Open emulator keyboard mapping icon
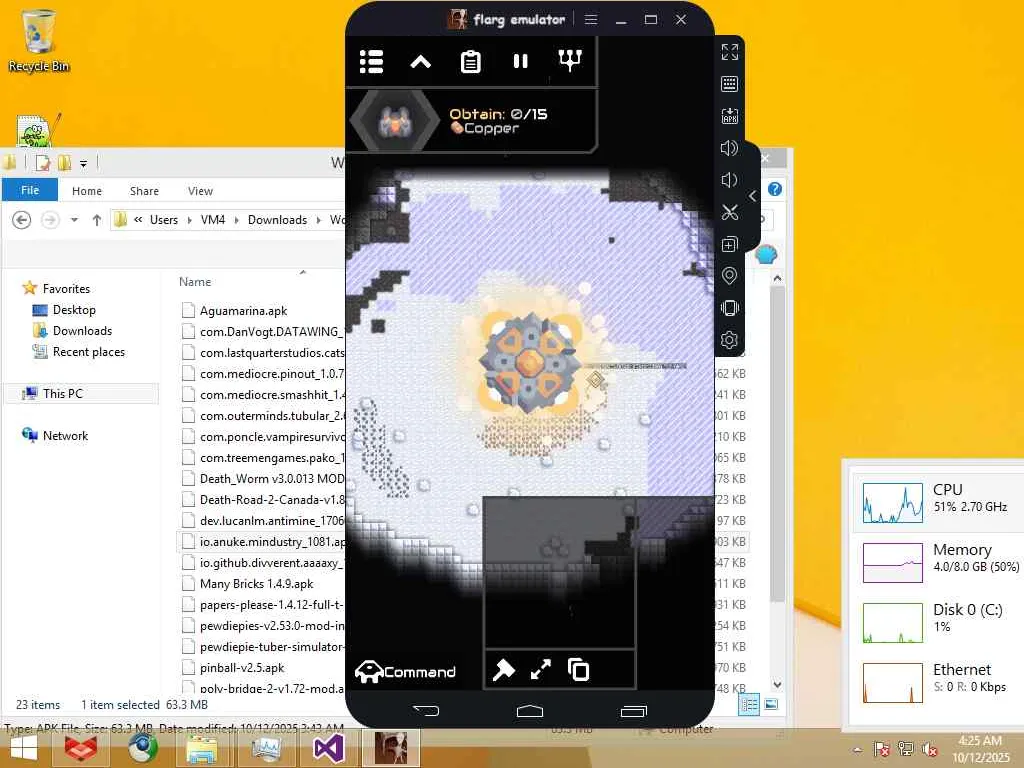Screen dimensions: 1024x768 pyautogui.click(x=729, y=84)
